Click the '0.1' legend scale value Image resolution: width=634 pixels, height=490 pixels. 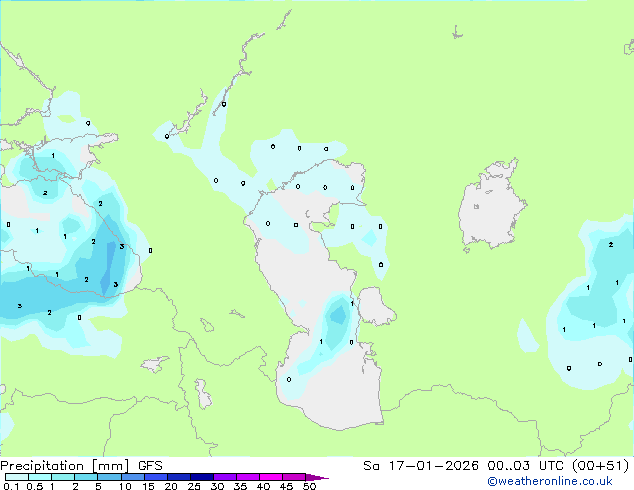(11, 486)
